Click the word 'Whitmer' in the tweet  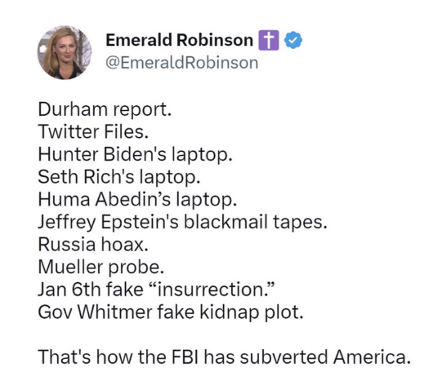tap(115, 312)
